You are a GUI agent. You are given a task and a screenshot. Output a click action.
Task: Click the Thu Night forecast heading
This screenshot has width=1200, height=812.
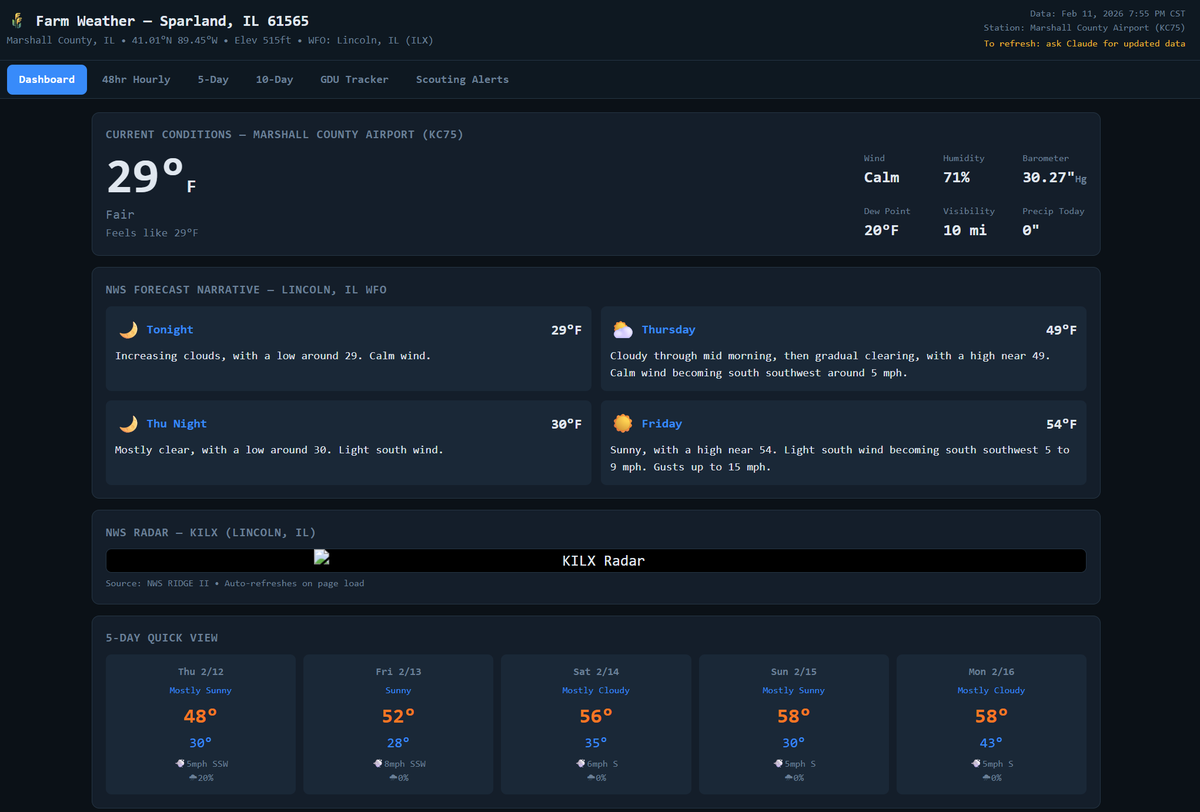[177, 424]
